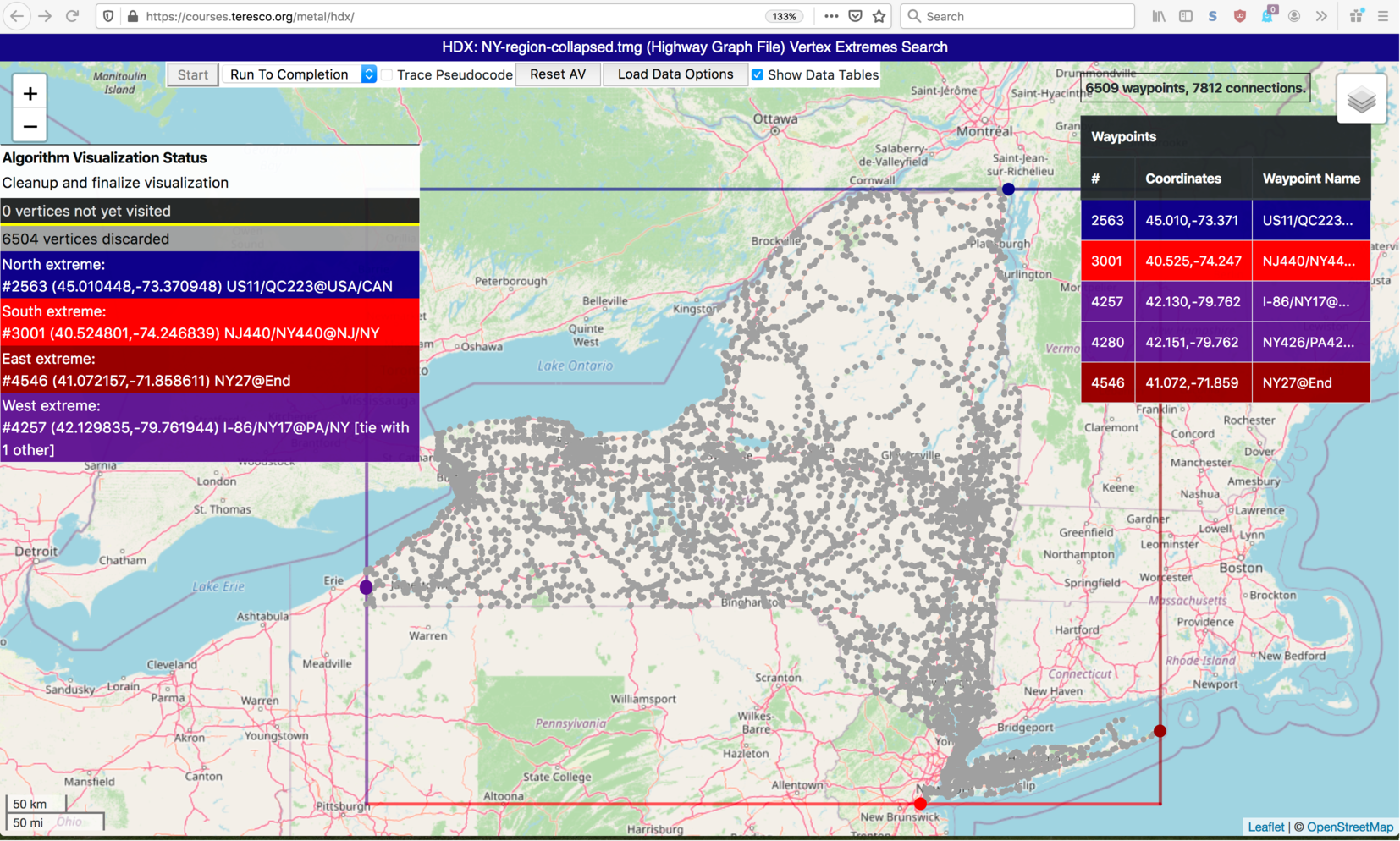Click 'Algorithm Visualization Status' heading
1400x841 pixels.
click(104, 157)
